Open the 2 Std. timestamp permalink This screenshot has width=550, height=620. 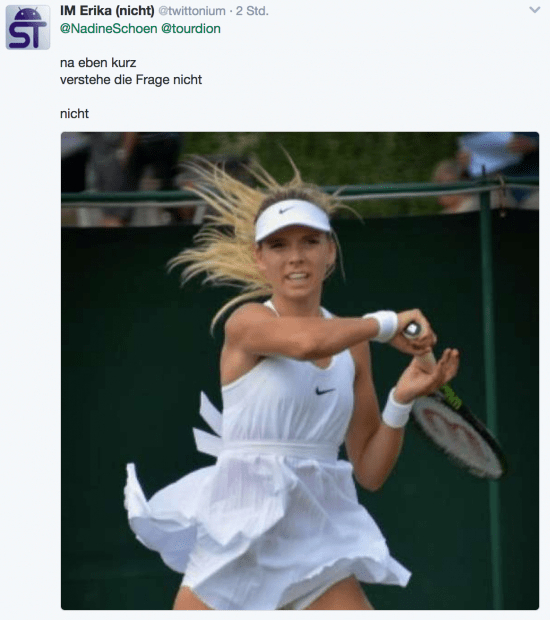(x=252, y=11)
